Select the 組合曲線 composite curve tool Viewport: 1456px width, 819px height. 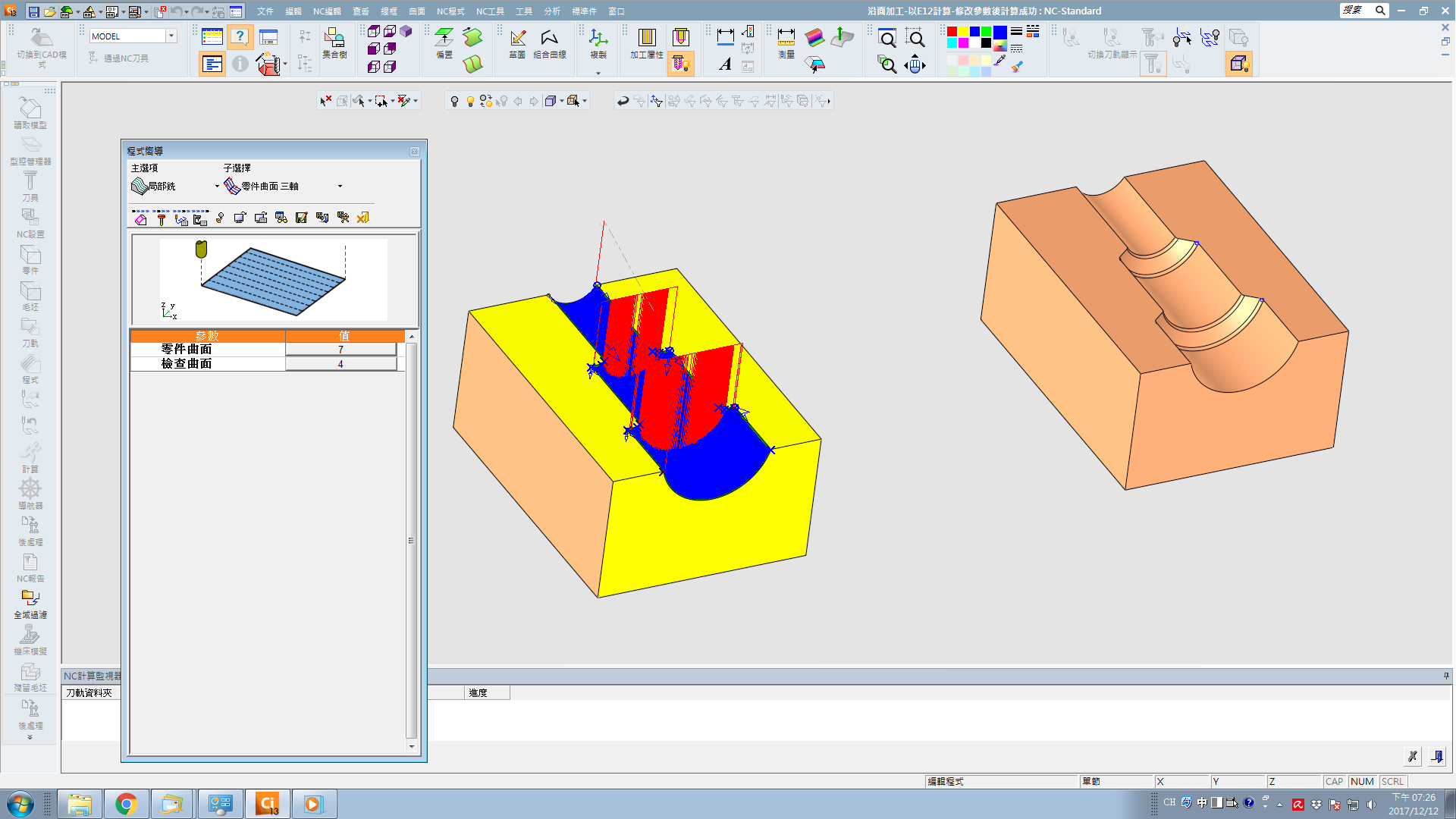point(550,44)
